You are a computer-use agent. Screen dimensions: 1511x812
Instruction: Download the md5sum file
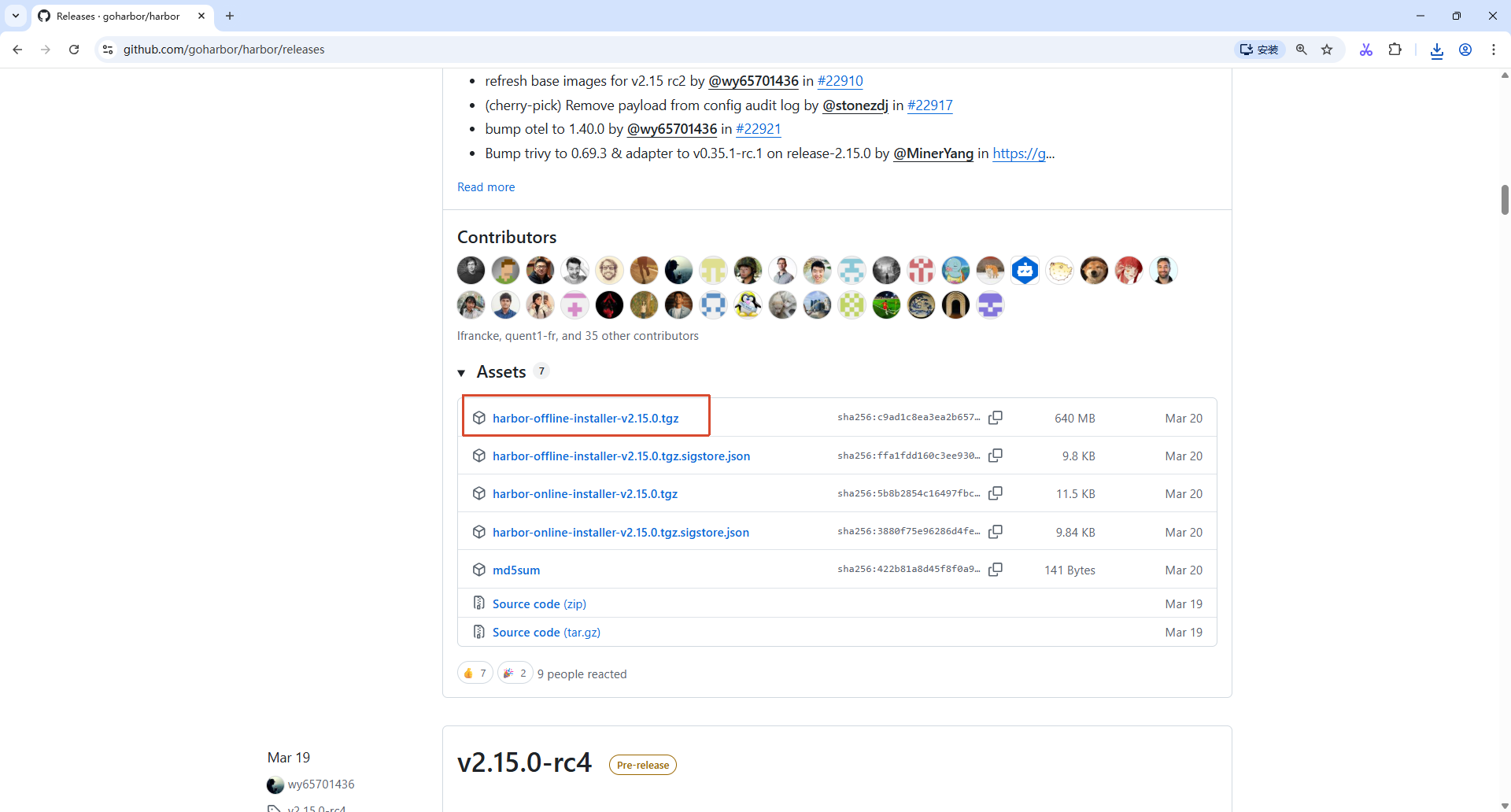tap(516, 570)
